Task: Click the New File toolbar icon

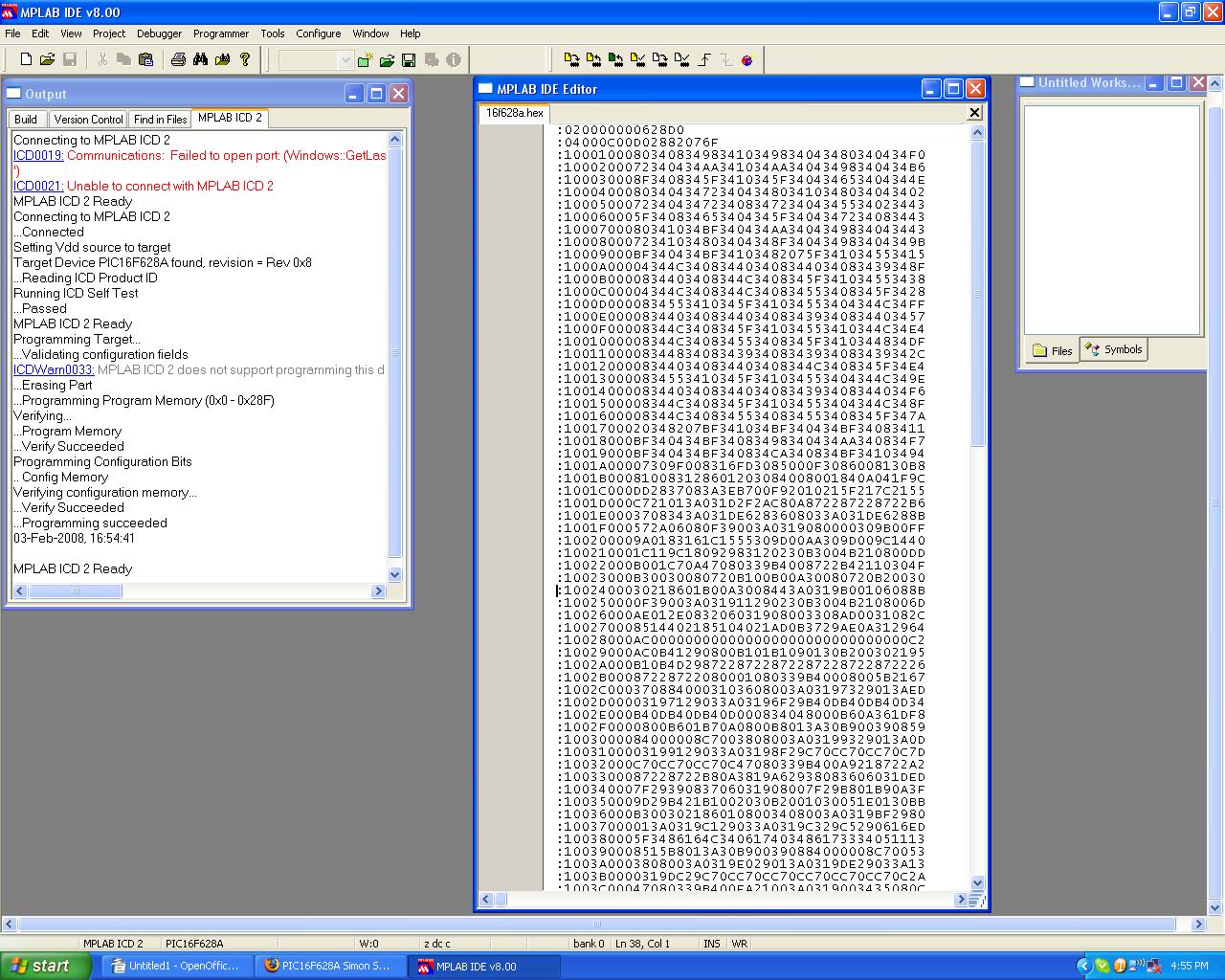Action: [26, 59]
